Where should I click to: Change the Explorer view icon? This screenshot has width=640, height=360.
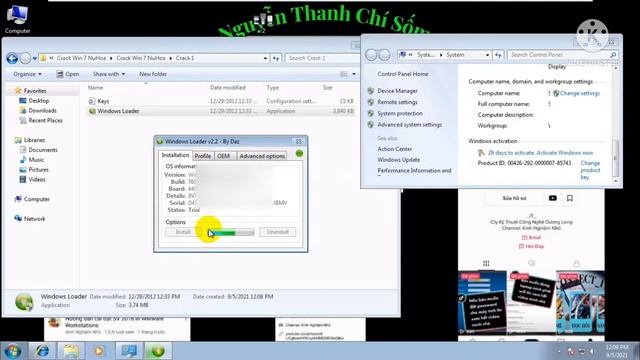pyautogui.click(x=344, y=74)
